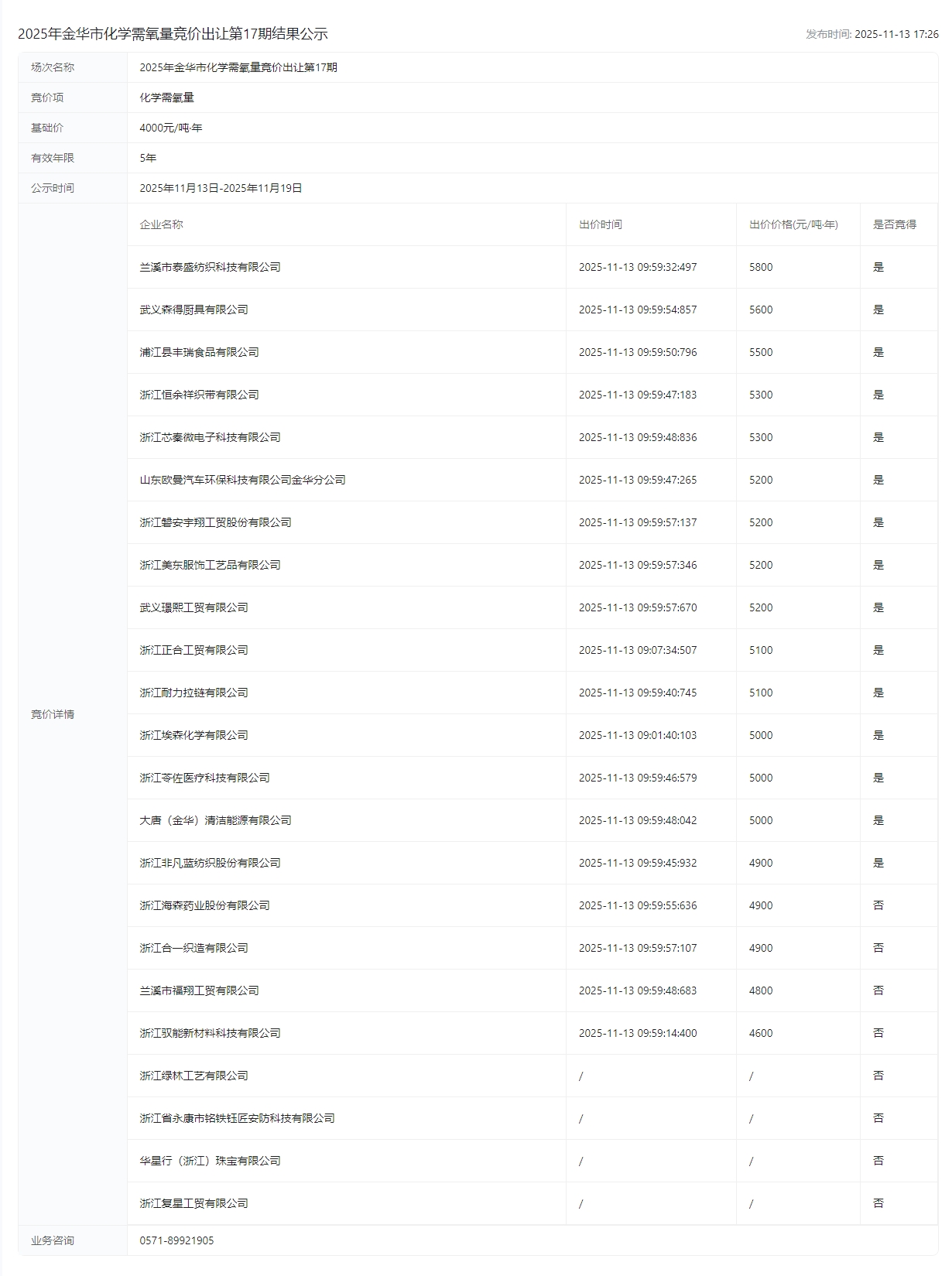Click the 业务咨询 row label

click(x=53, y=1240)
